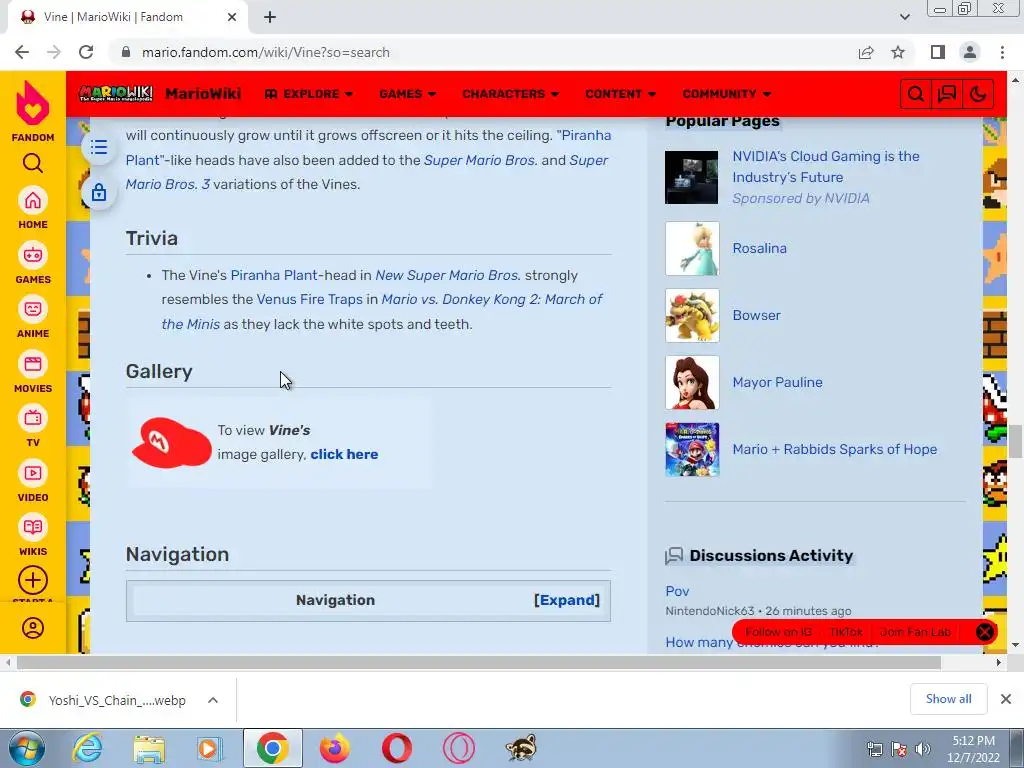
Task: Open the table of contents list icon
Action: (99, 148)
